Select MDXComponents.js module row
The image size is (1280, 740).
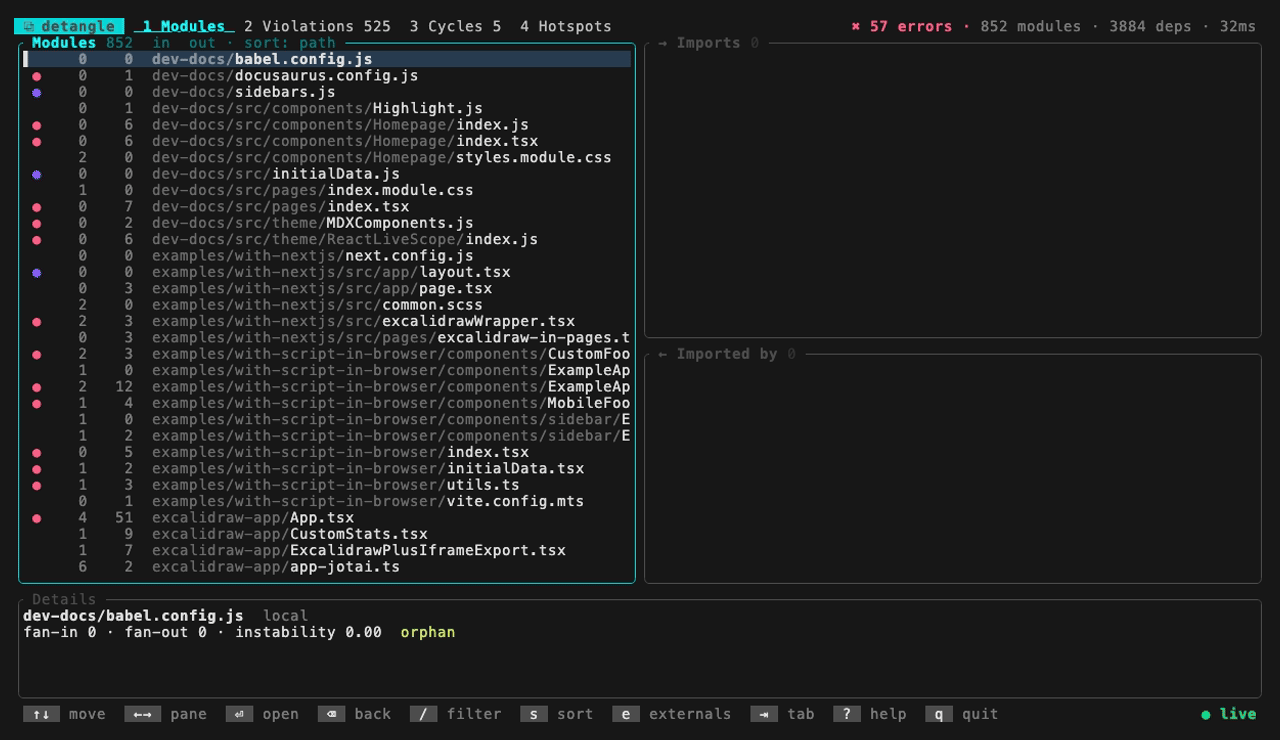[327, 223]
